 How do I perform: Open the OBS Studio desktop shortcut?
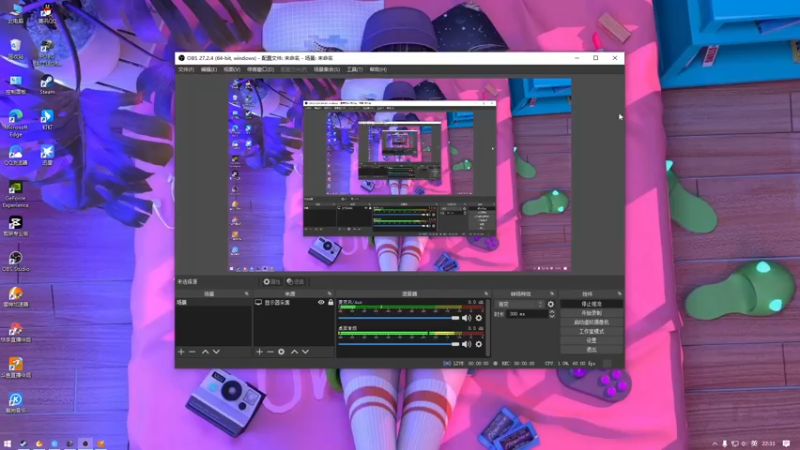click(x=15, y=261)
